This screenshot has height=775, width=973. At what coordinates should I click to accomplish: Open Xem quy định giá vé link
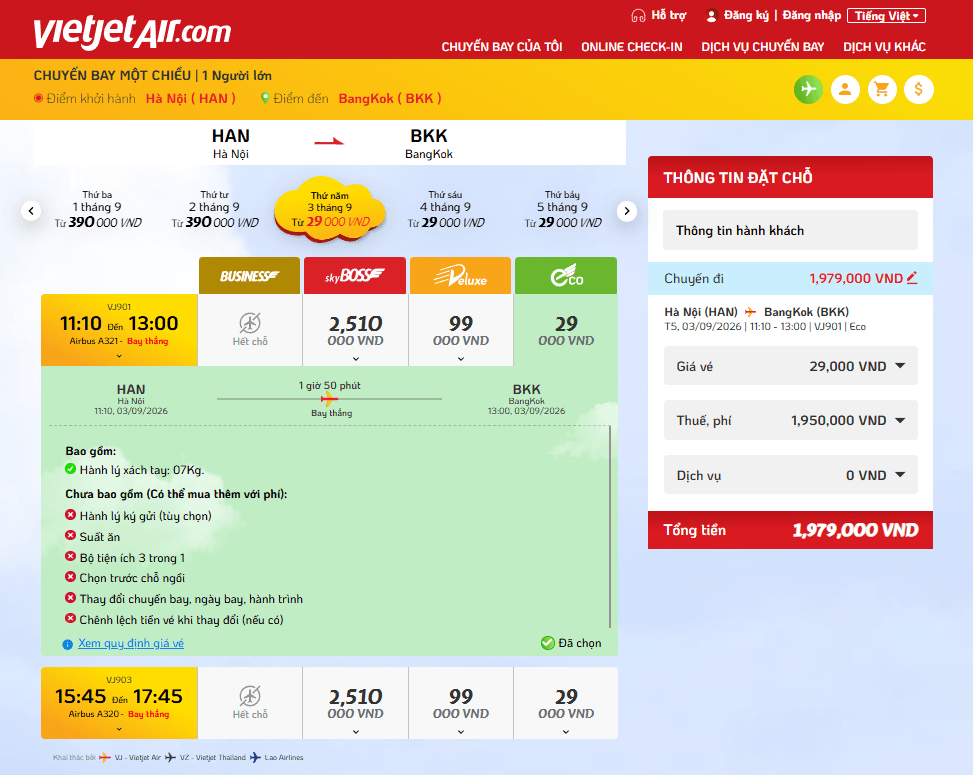point(131,643)
